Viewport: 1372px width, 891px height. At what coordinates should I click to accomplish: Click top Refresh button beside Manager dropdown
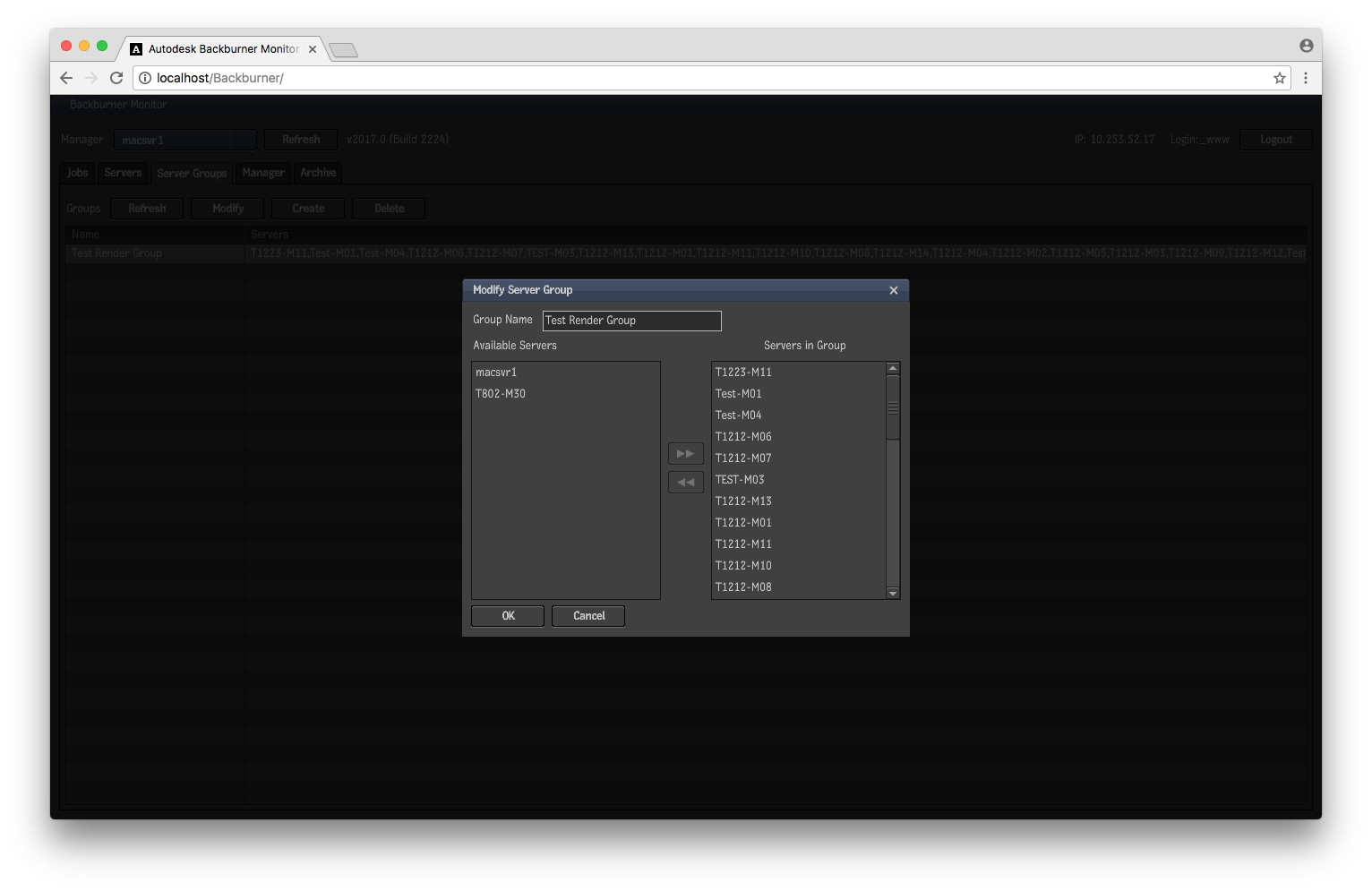click(x=301, y=140)
